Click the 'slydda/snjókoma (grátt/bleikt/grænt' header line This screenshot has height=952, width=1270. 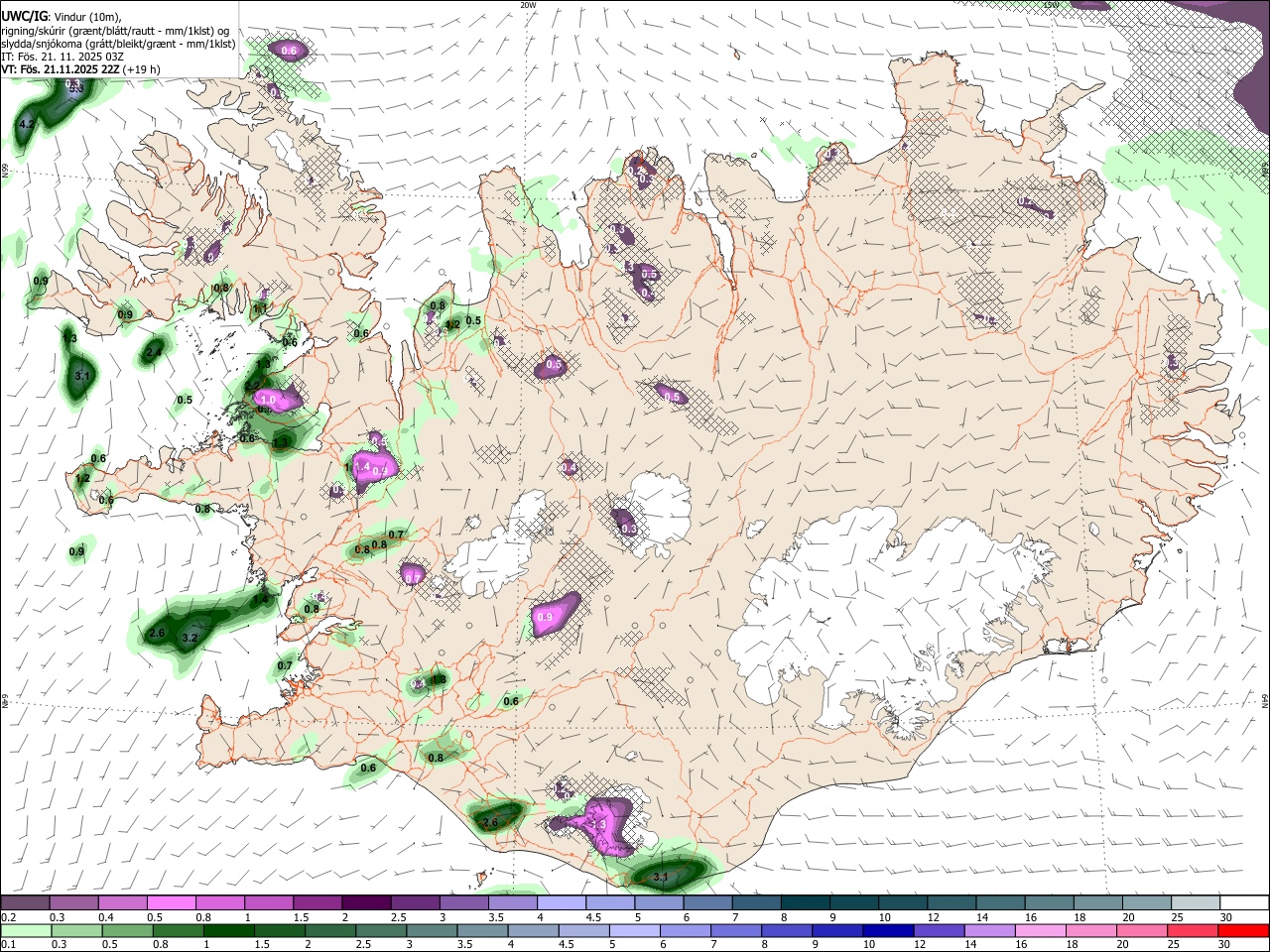coord(119,44)
